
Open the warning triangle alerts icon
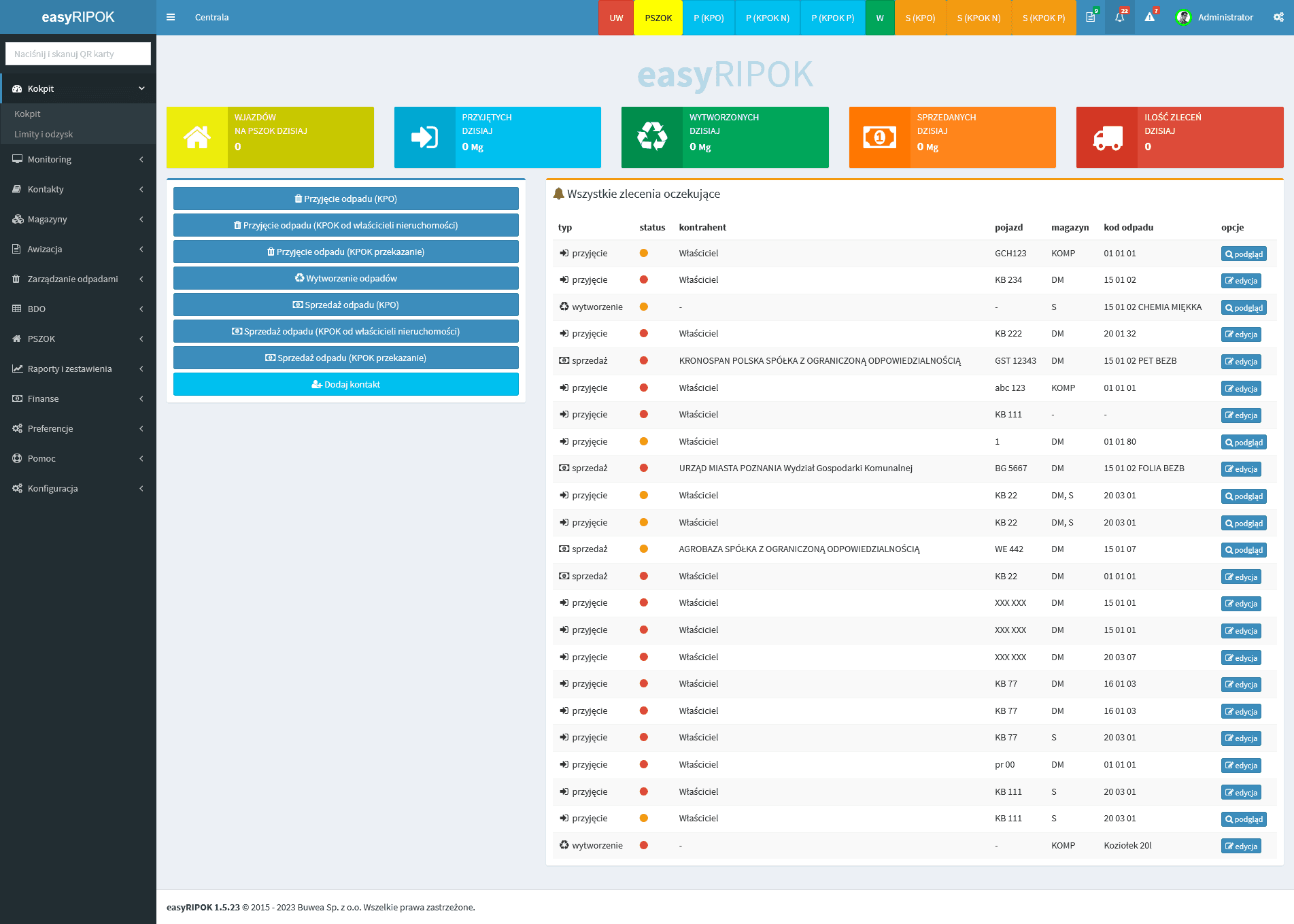coord(1150,17)
